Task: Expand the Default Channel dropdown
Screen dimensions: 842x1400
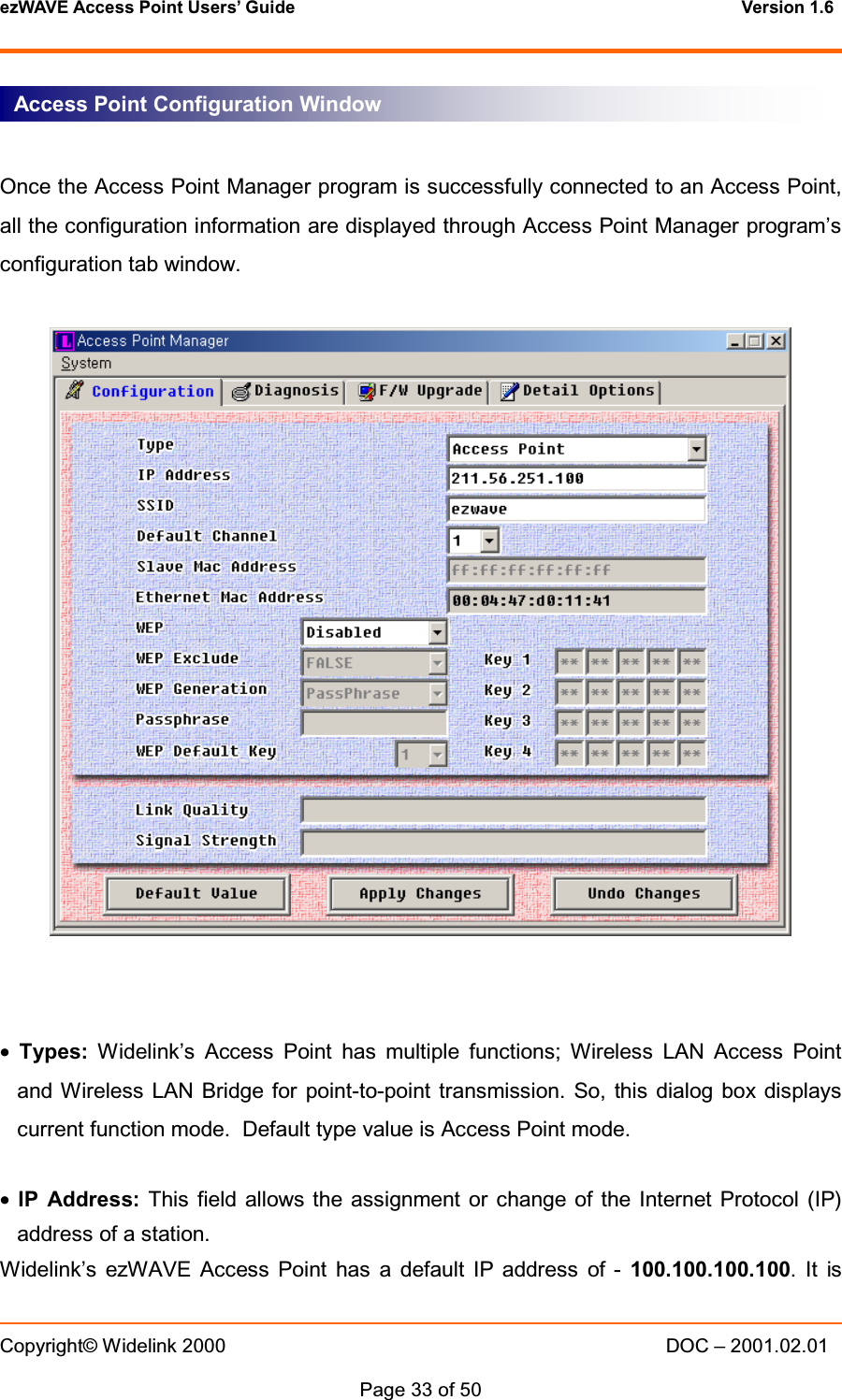Action: point(488,540)
